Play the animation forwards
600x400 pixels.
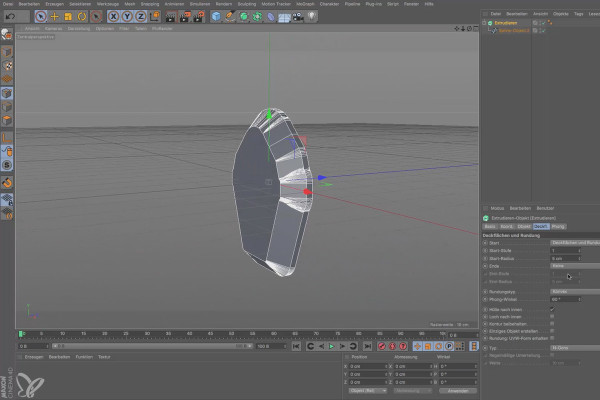[332, 346]
